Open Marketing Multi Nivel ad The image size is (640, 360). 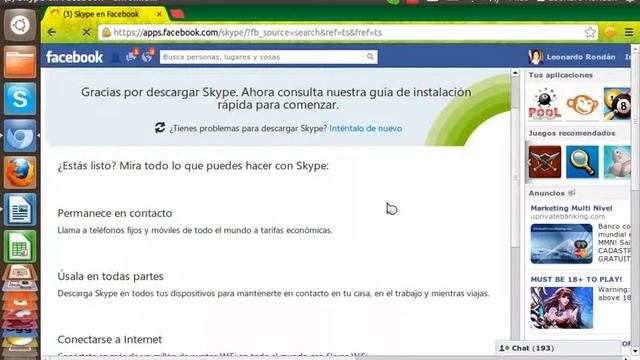point(571,208)
